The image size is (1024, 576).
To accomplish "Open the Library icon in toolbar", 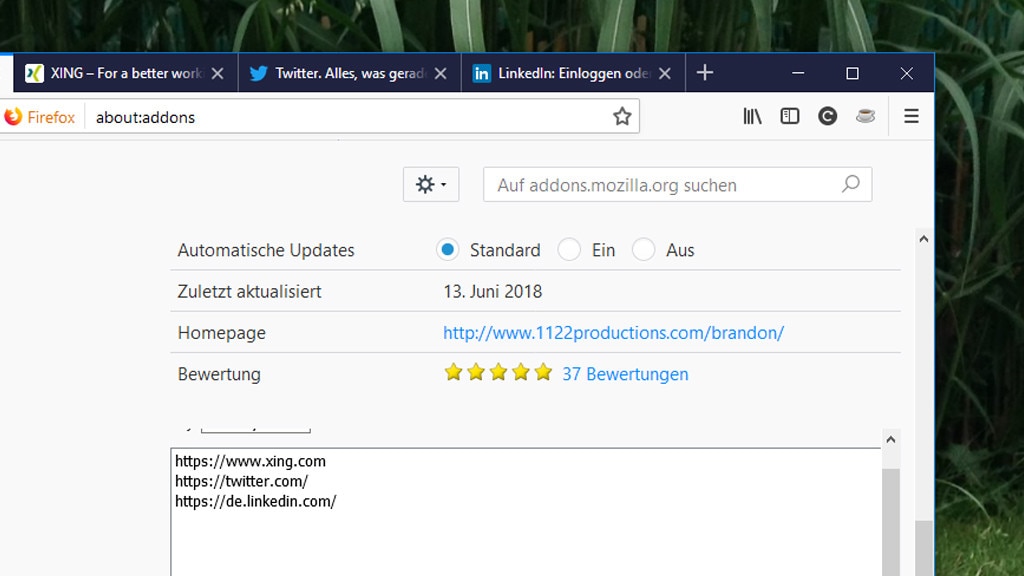I will 752,117.
